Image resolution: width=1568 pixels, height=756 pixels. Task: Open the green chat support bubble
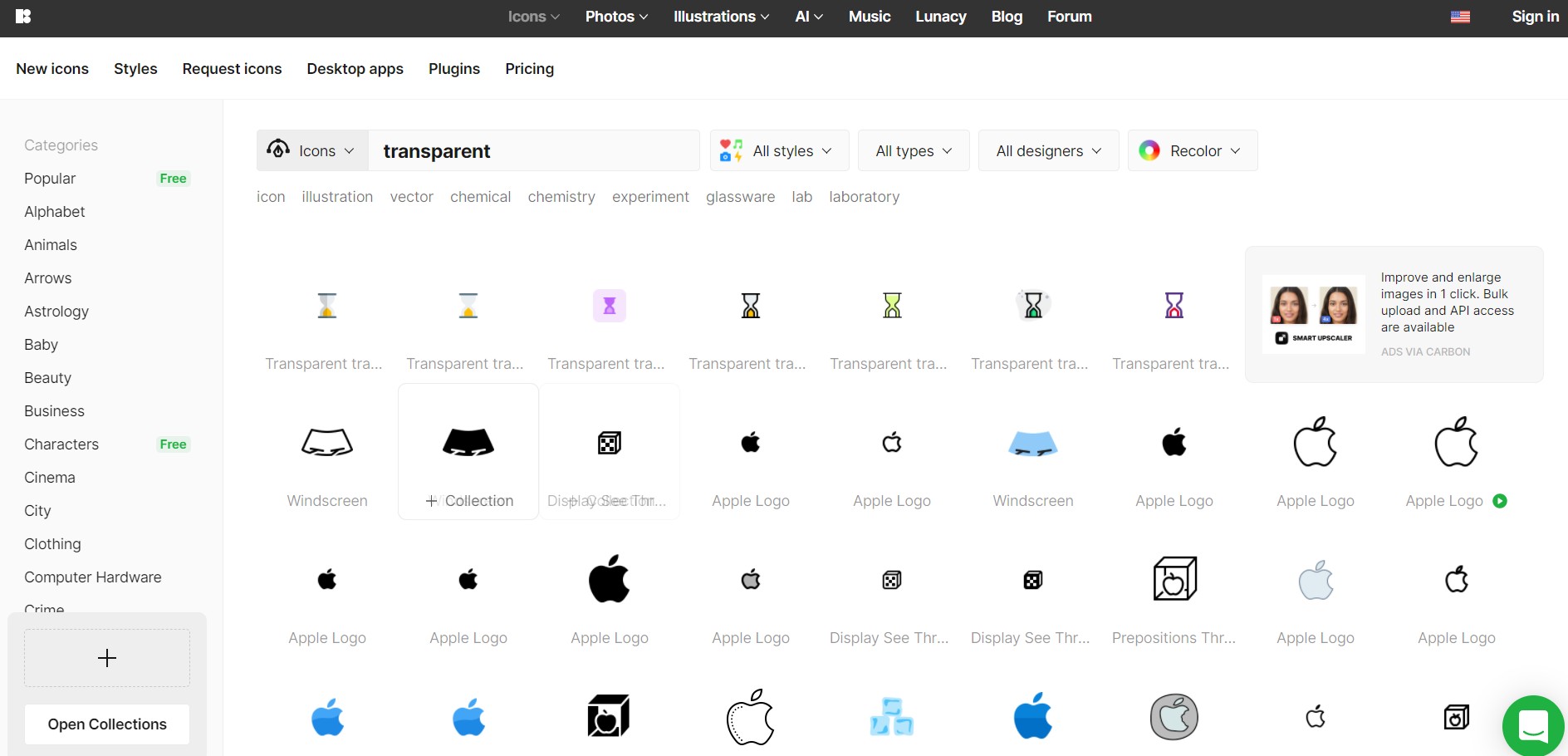coord(1533,726)
